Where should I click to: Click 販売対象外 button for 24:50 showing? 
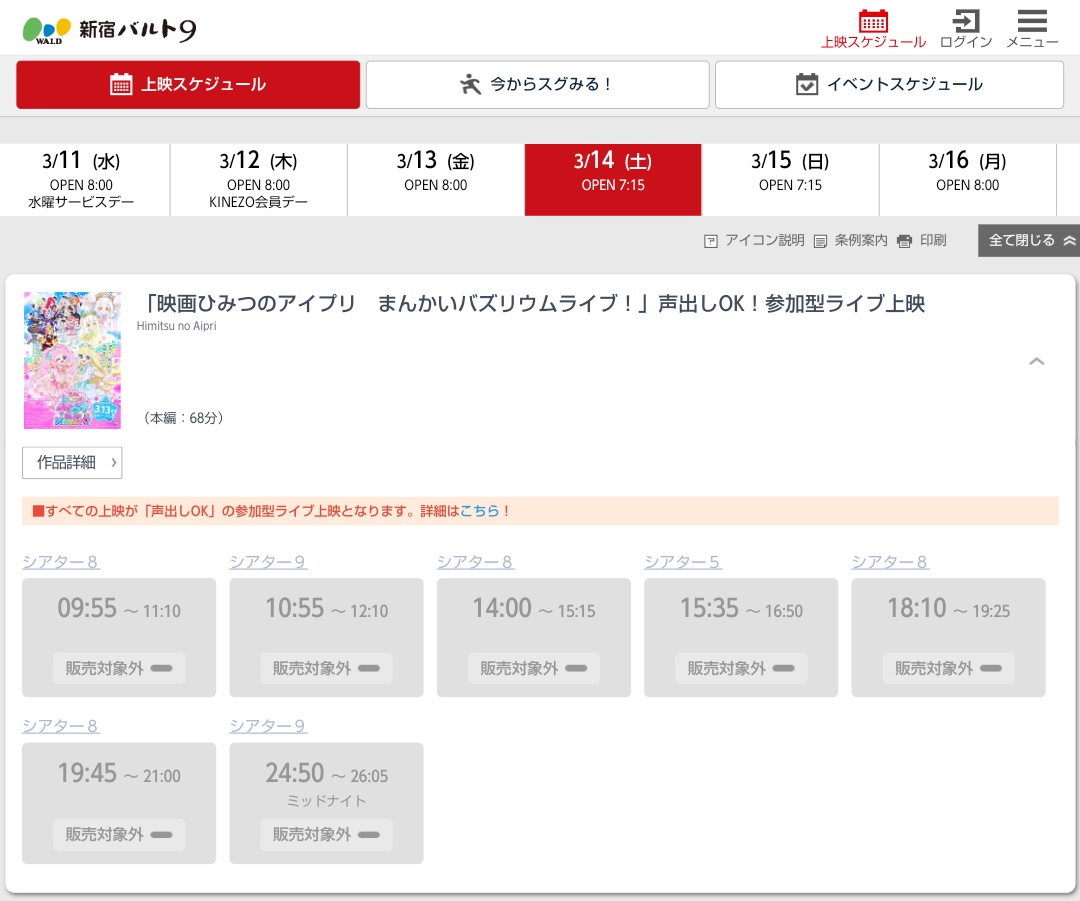(x=326, y=835)
